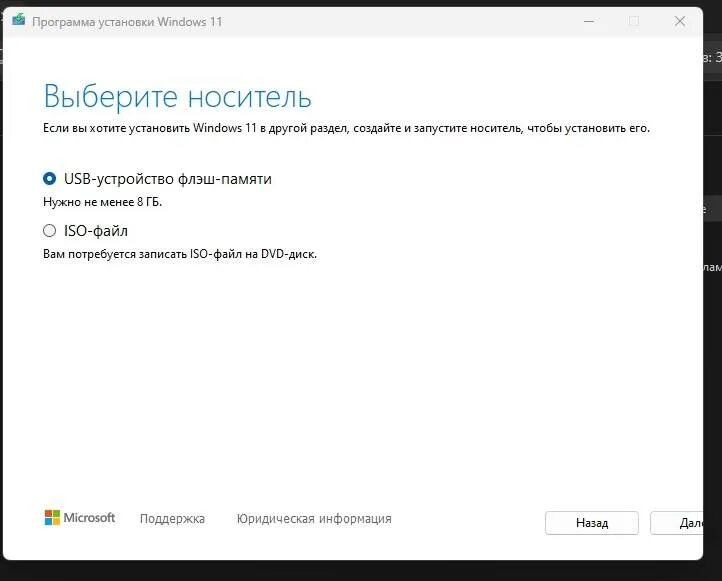Open the Юридическая информация link
The image size is (722, 581).
click(x=314, y=519)
